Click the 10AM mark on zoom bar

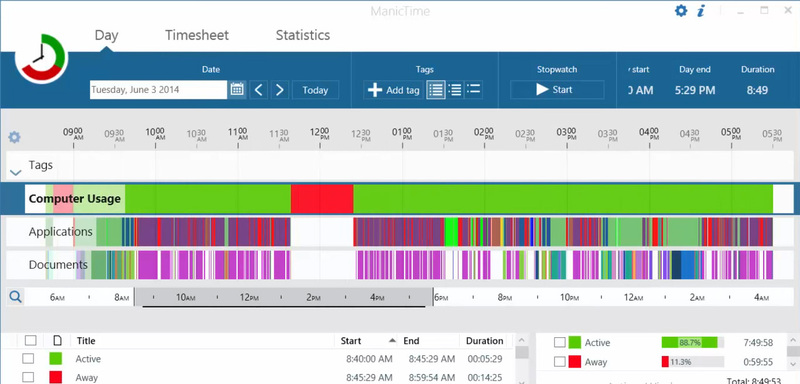(x=185, y=297)
